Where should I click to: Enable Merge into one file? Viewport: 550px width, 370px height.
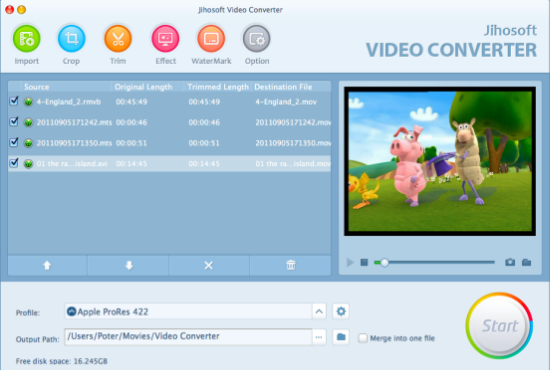pyautogui.click(x=363, y=338)
